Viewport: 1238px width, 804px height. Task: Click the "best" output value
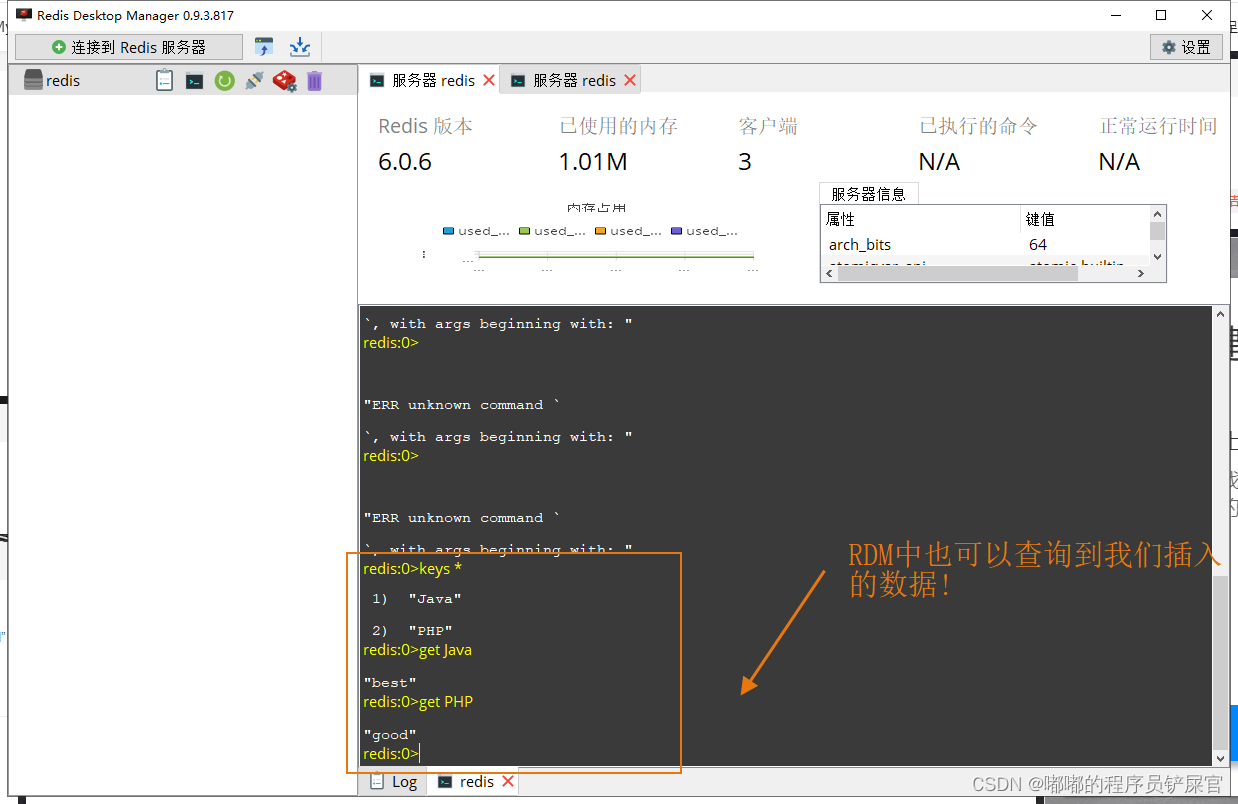click(390, 683)
